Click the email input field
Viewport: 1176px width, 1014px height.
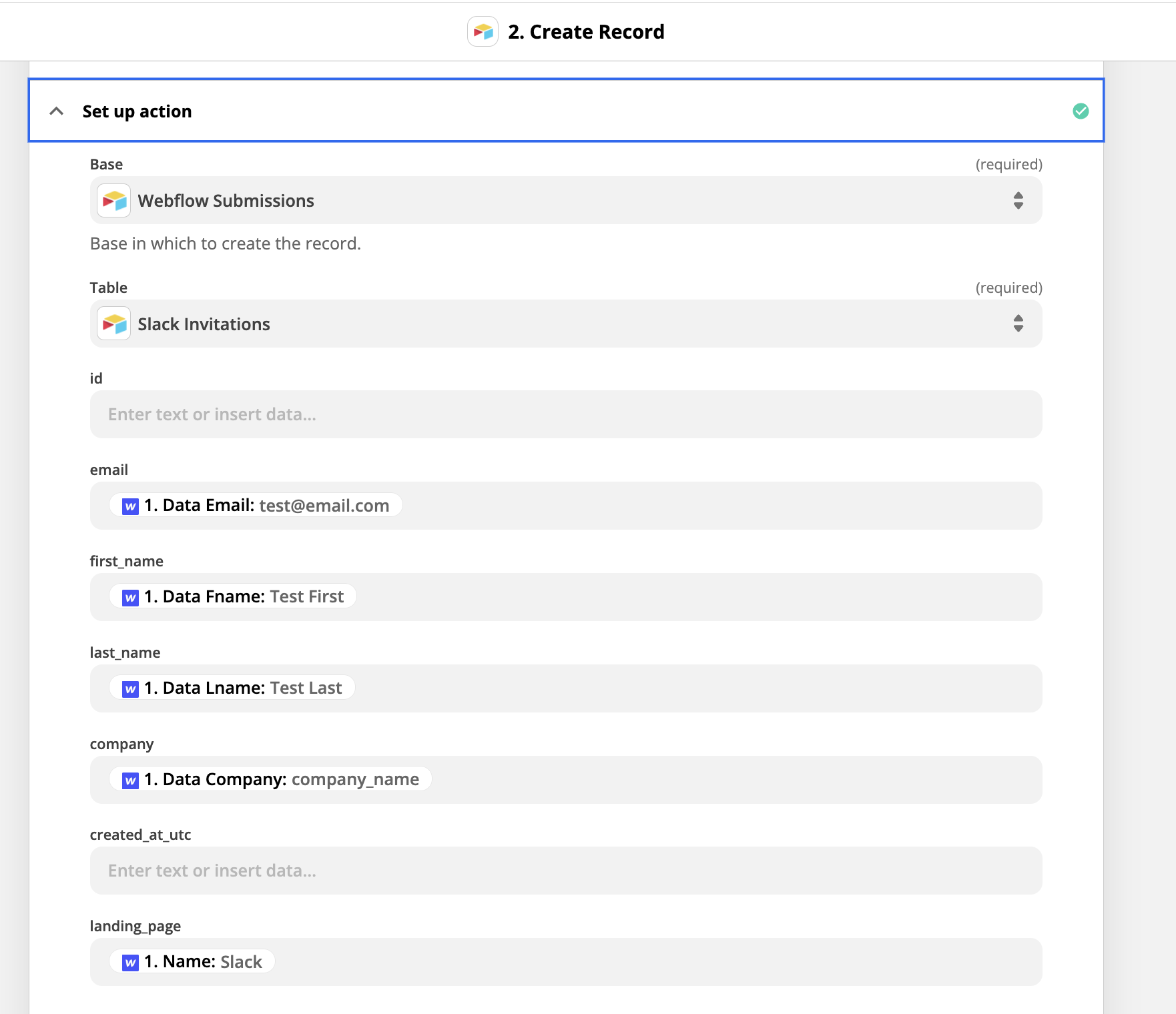pos(566,506)
